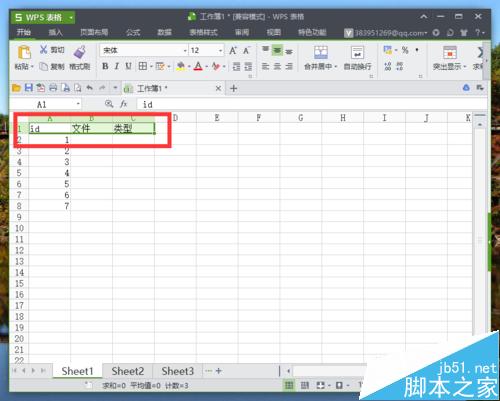Switch to the Sheet3 tab
Screen dimensions: 500x401
[x=178, y=371]
